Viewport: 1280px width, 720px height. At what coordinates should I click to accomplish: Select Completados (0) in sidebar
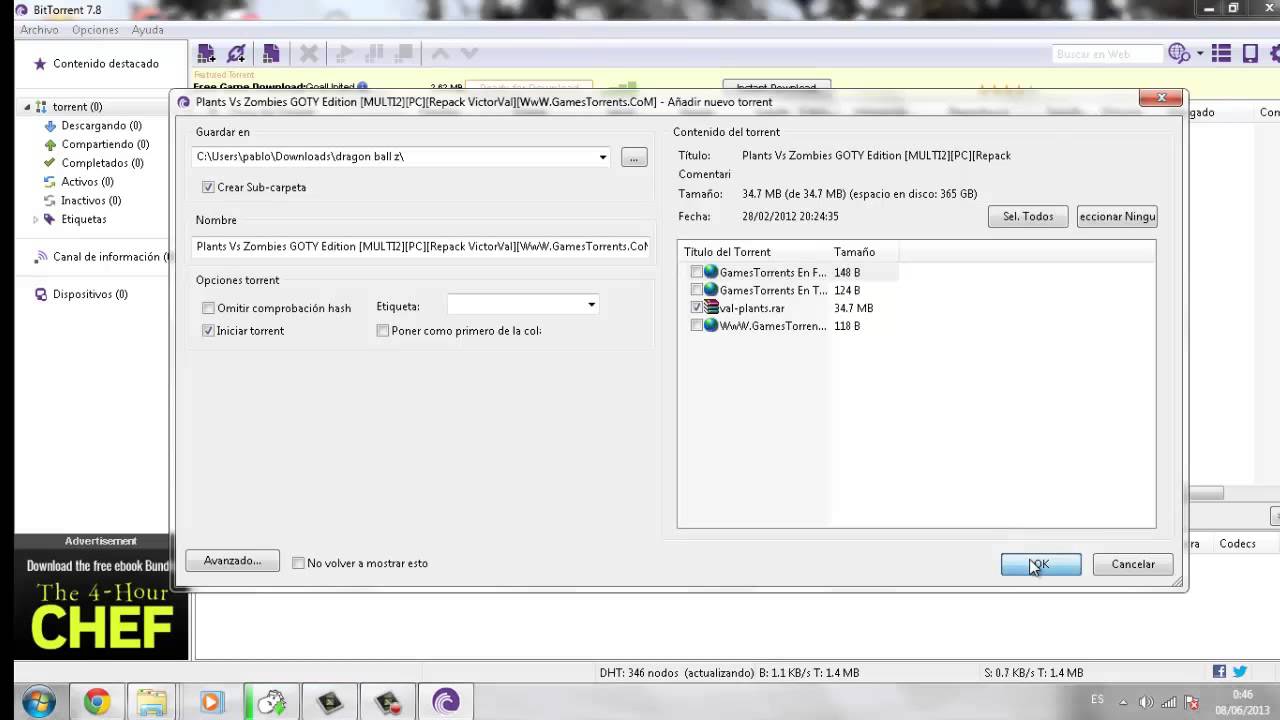(101, 163)
